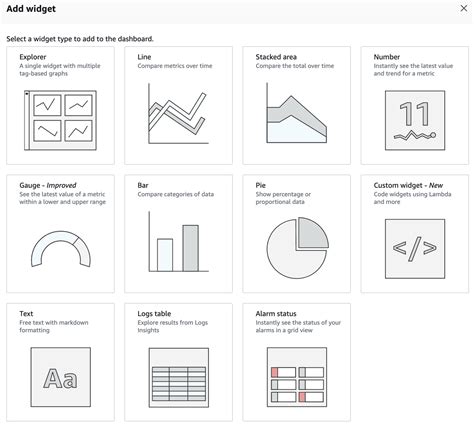Screen dimensions: 474x426
Task: Click the Number widget description text
Action: tap(413, 70)
